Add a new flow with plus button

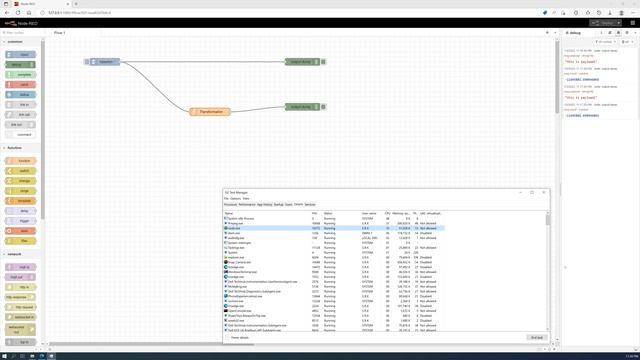click(547, 33)
